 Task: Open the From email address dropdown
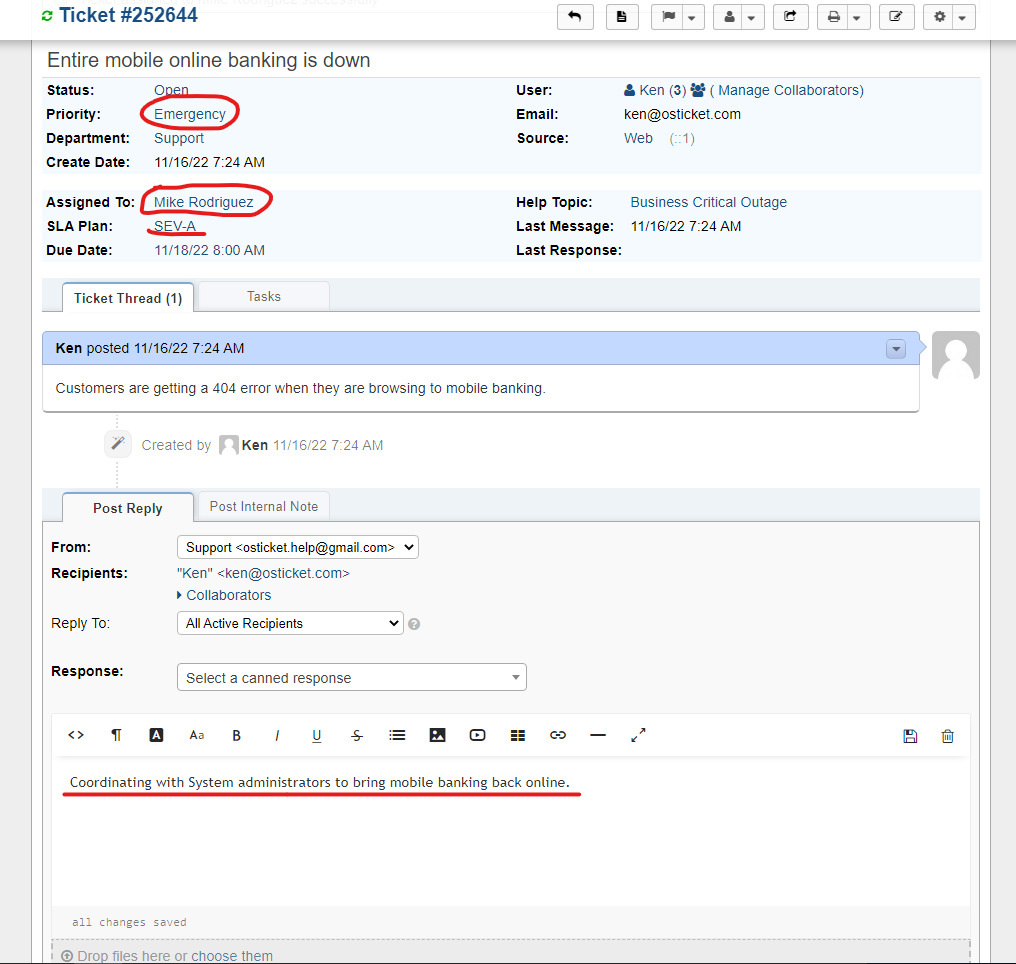(298, 547)
